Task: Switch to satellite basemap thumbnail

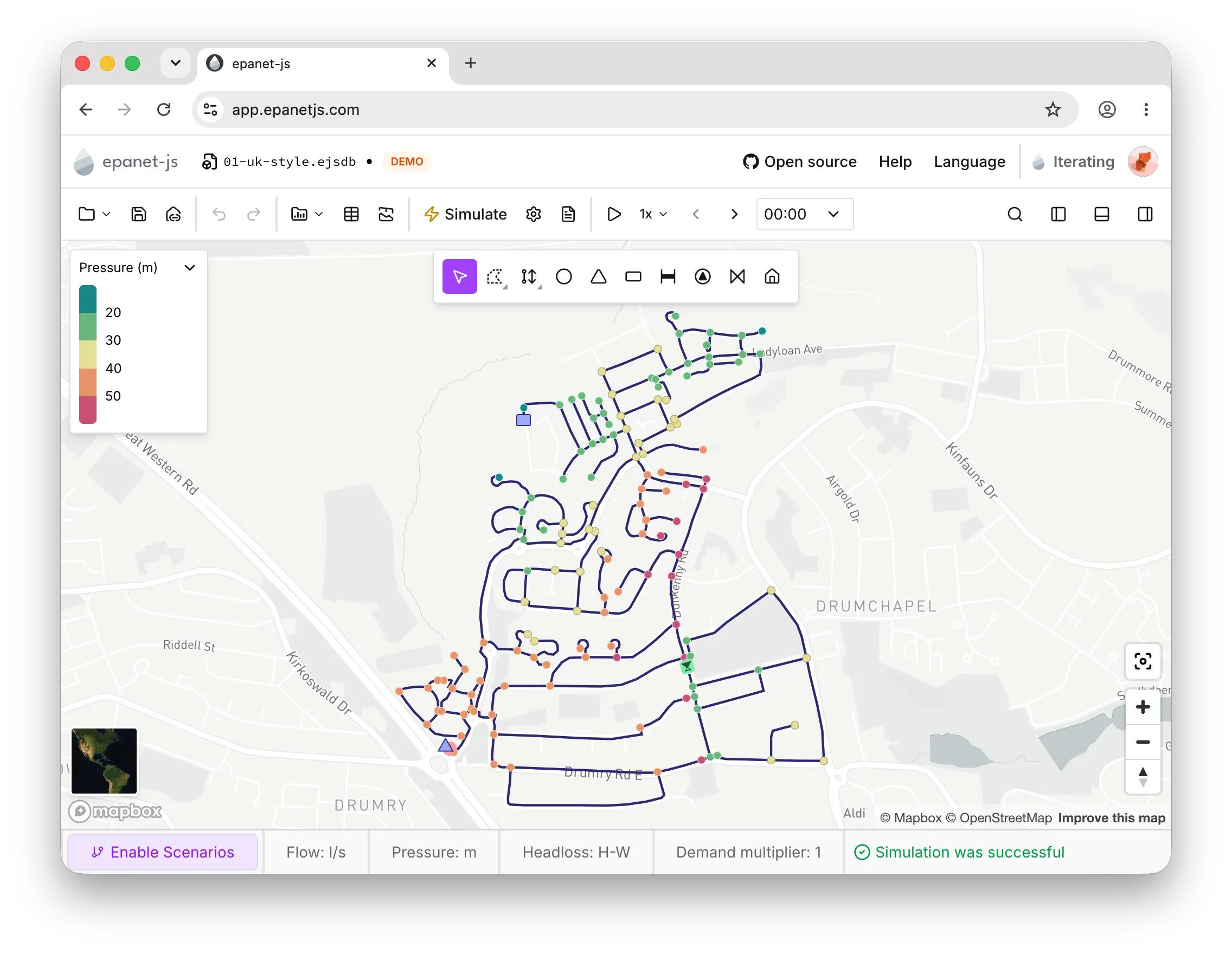Action: point(104,760)
